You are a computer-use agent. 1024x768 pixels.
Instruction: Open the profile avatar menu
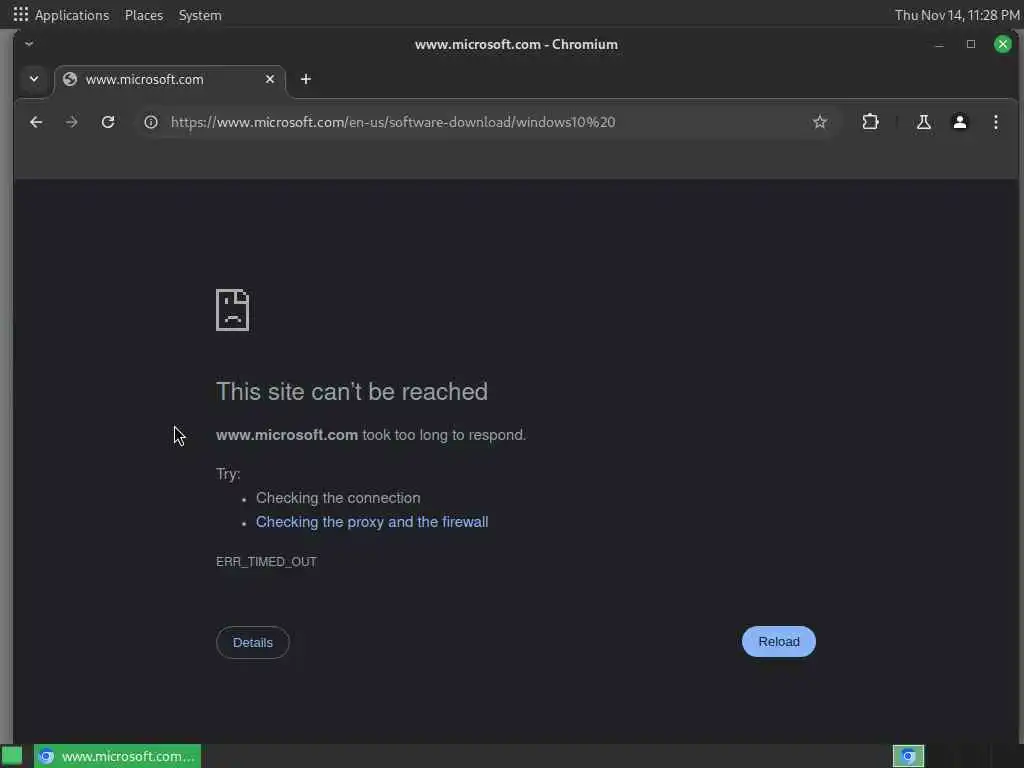pyautogui.click(x=959, y=122)
